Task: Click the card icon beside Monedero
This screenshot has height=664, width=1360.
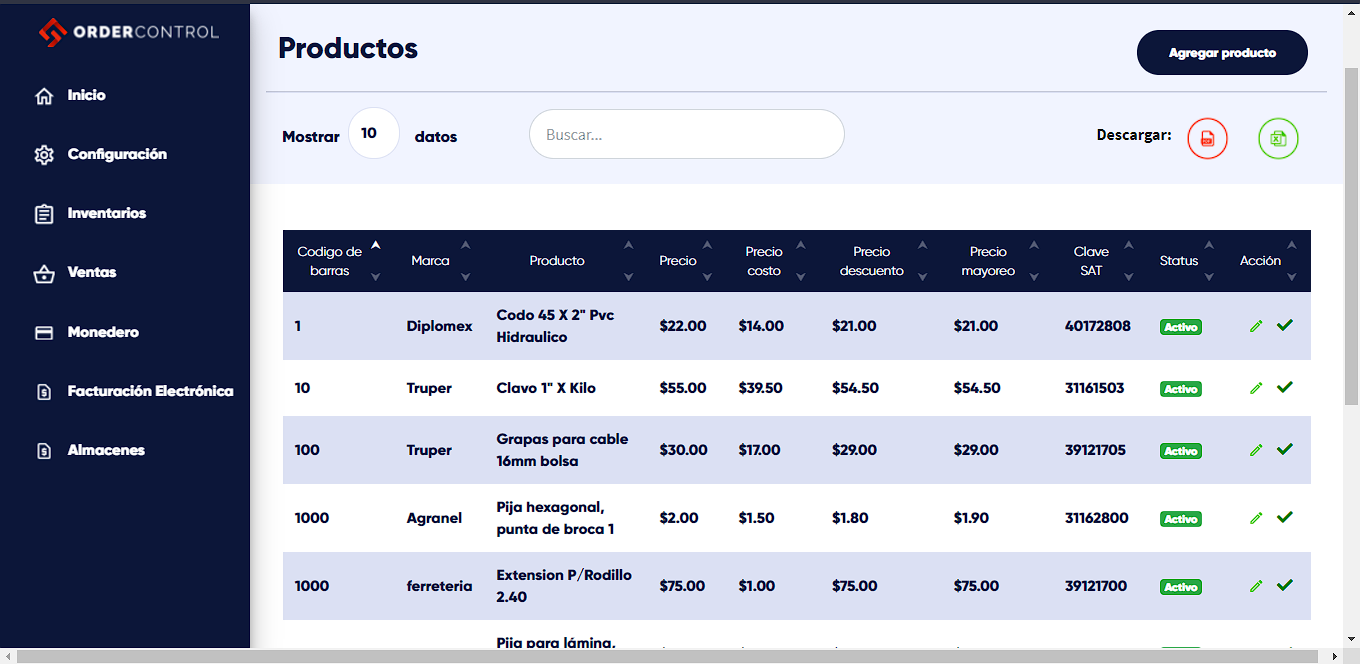Action: [44, 333]
